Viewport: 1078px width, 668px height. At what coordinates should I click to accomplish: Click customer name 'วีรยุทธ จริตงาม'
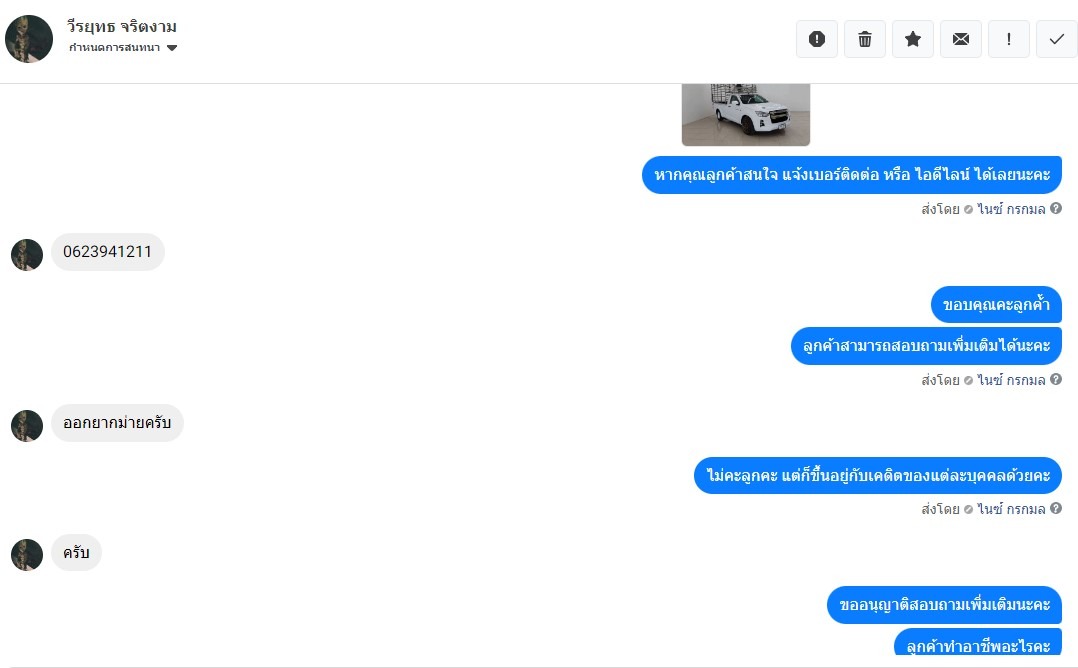(122, 26)
